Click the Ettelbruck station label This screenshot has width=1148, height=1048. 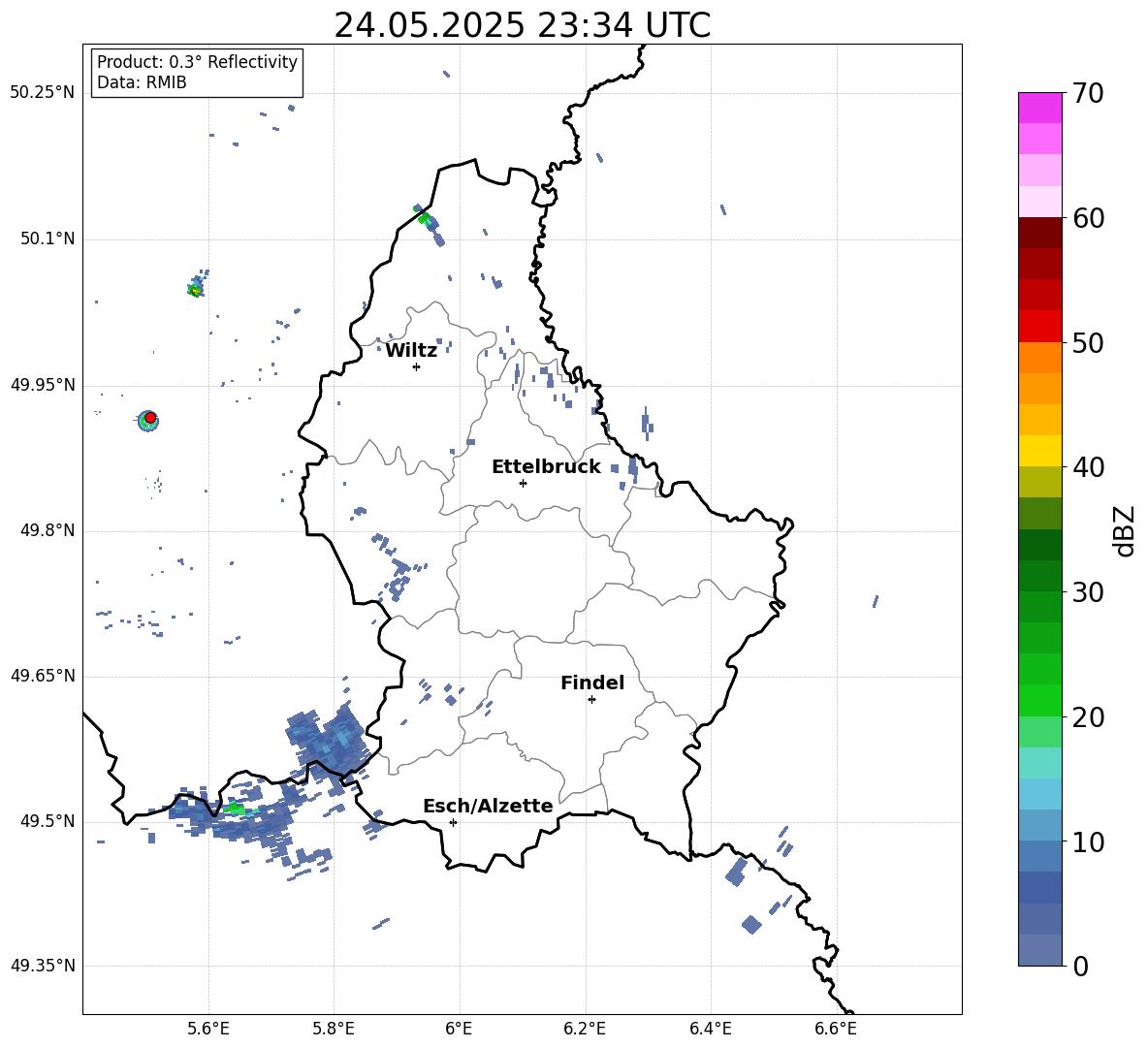546,467
